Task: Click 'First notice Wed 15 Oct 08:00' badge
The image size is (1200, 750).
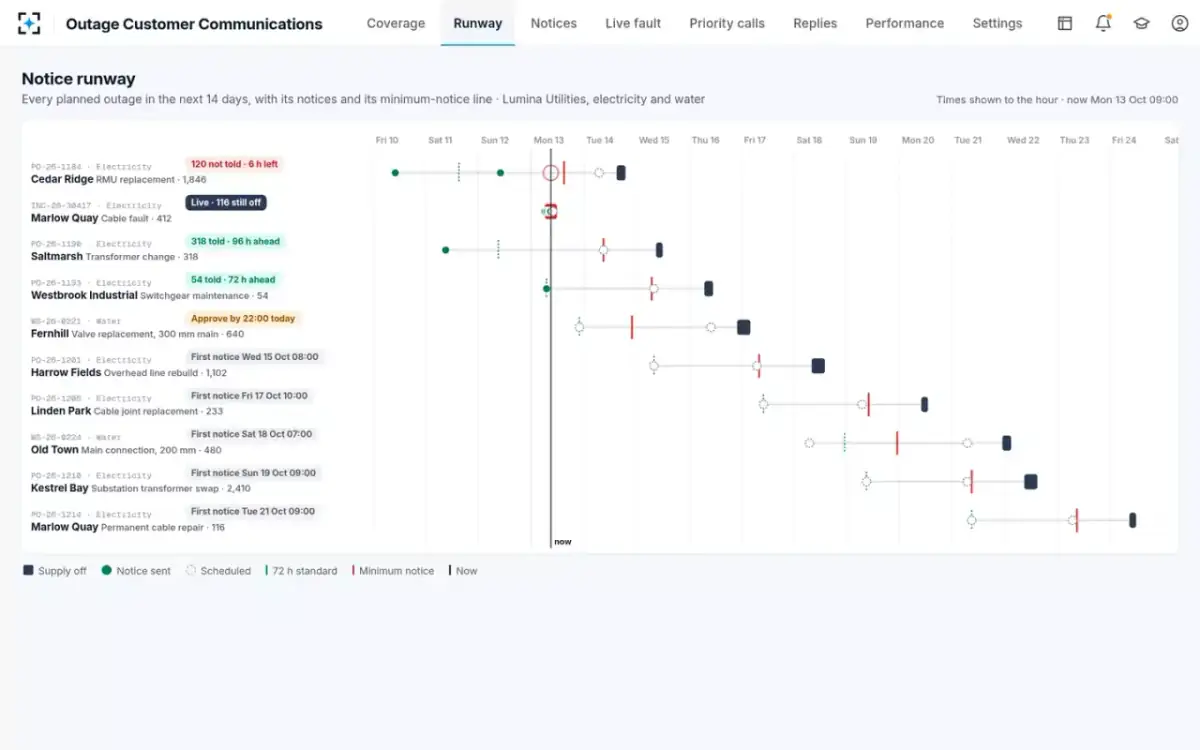Action: click(x=254, y=357)
